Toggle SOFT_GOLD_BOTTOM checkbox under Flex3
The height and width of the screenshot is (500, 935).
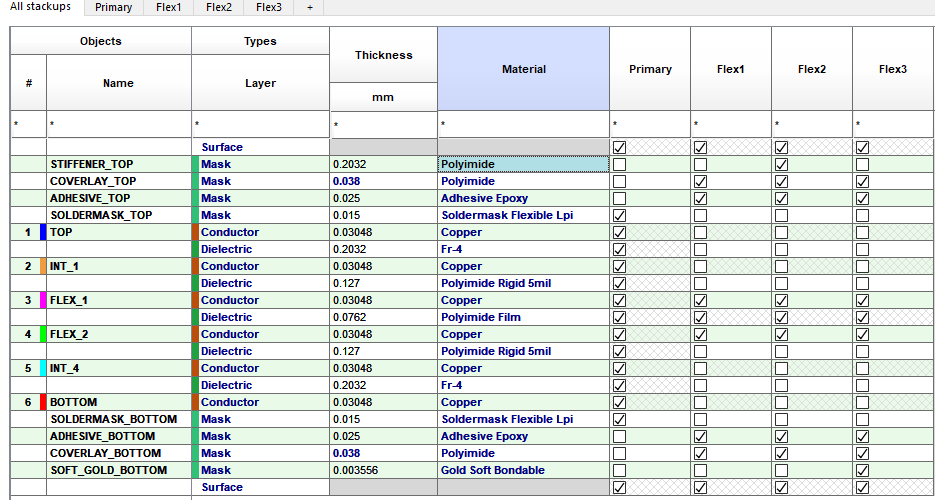[x=862, y=470]
